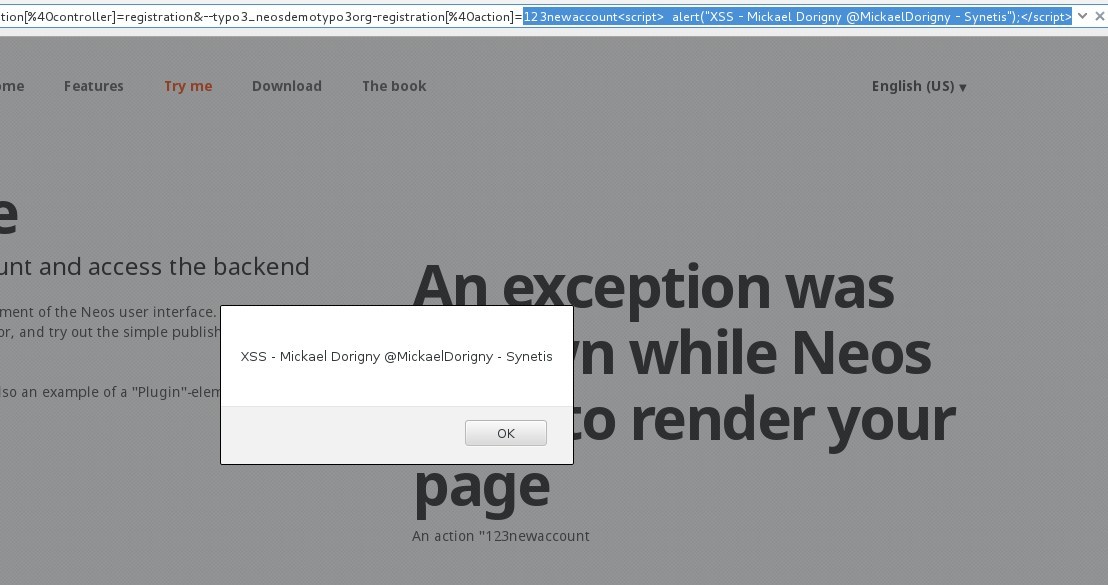Select The book in the navigation

394,86
